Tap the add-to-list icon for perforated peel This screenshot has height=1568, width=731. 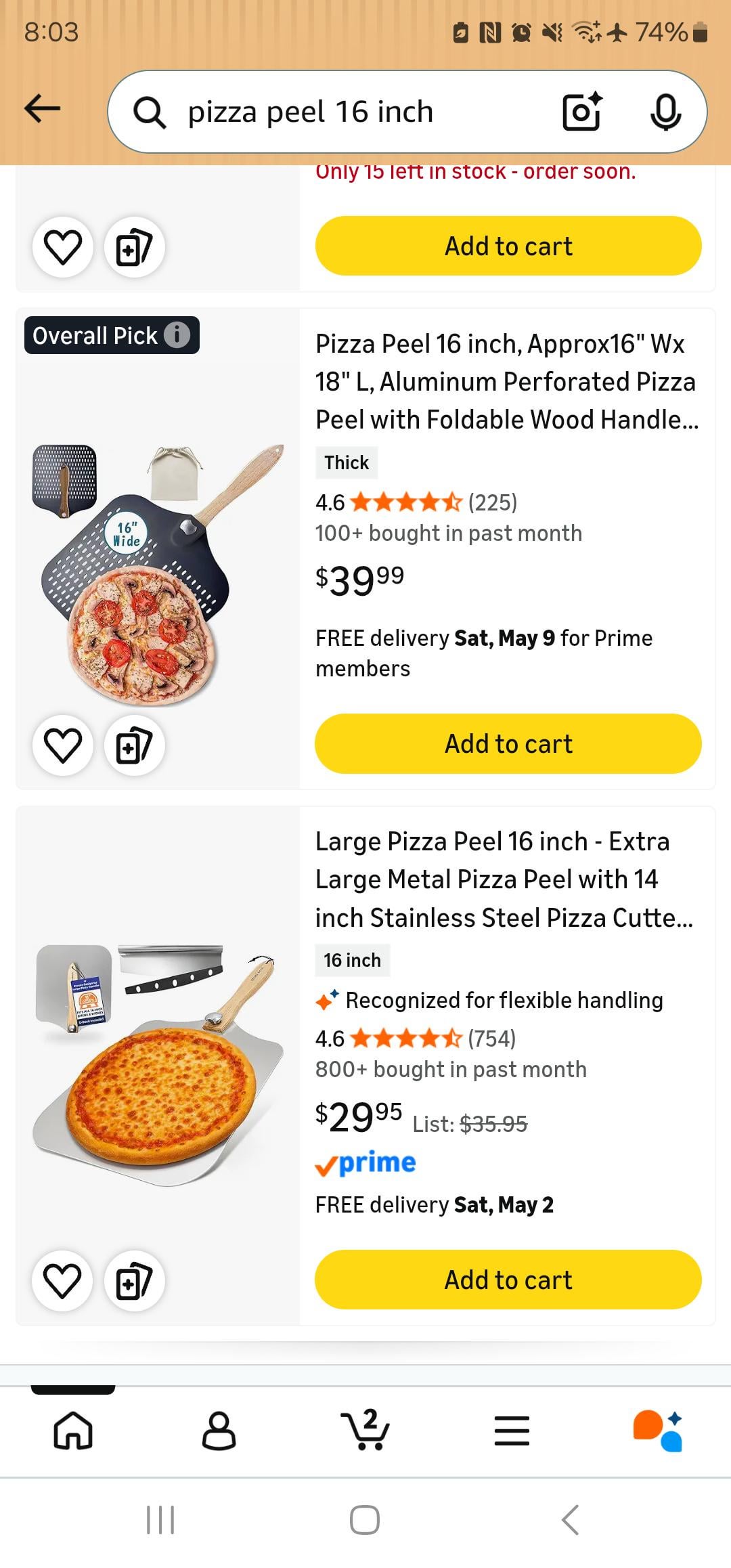coord(134,745)
